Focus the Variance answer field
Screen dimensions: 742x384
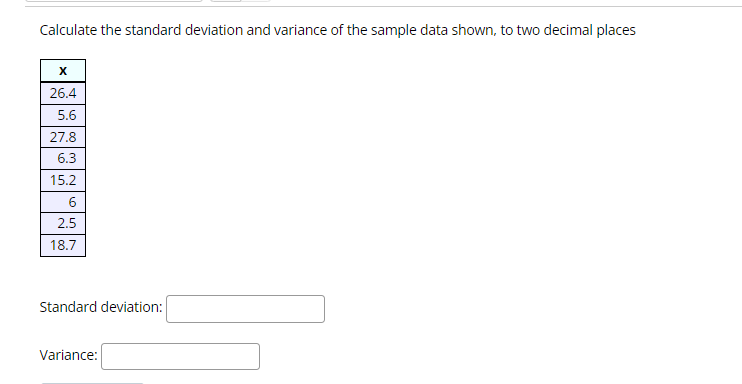click(x=180, y=357)
